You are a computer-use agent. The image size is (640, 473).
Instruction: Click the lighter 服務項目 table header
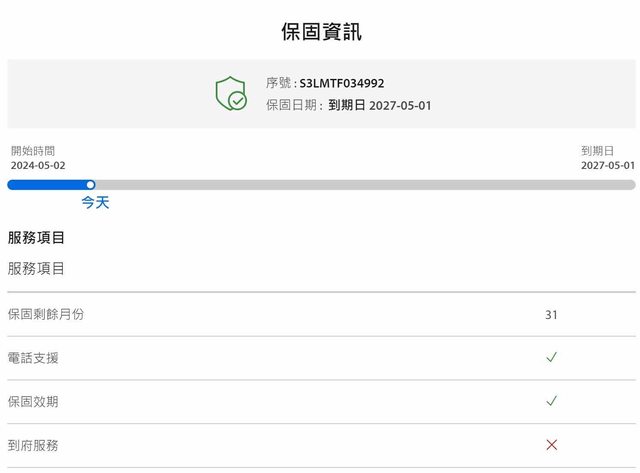coord(36,269)
